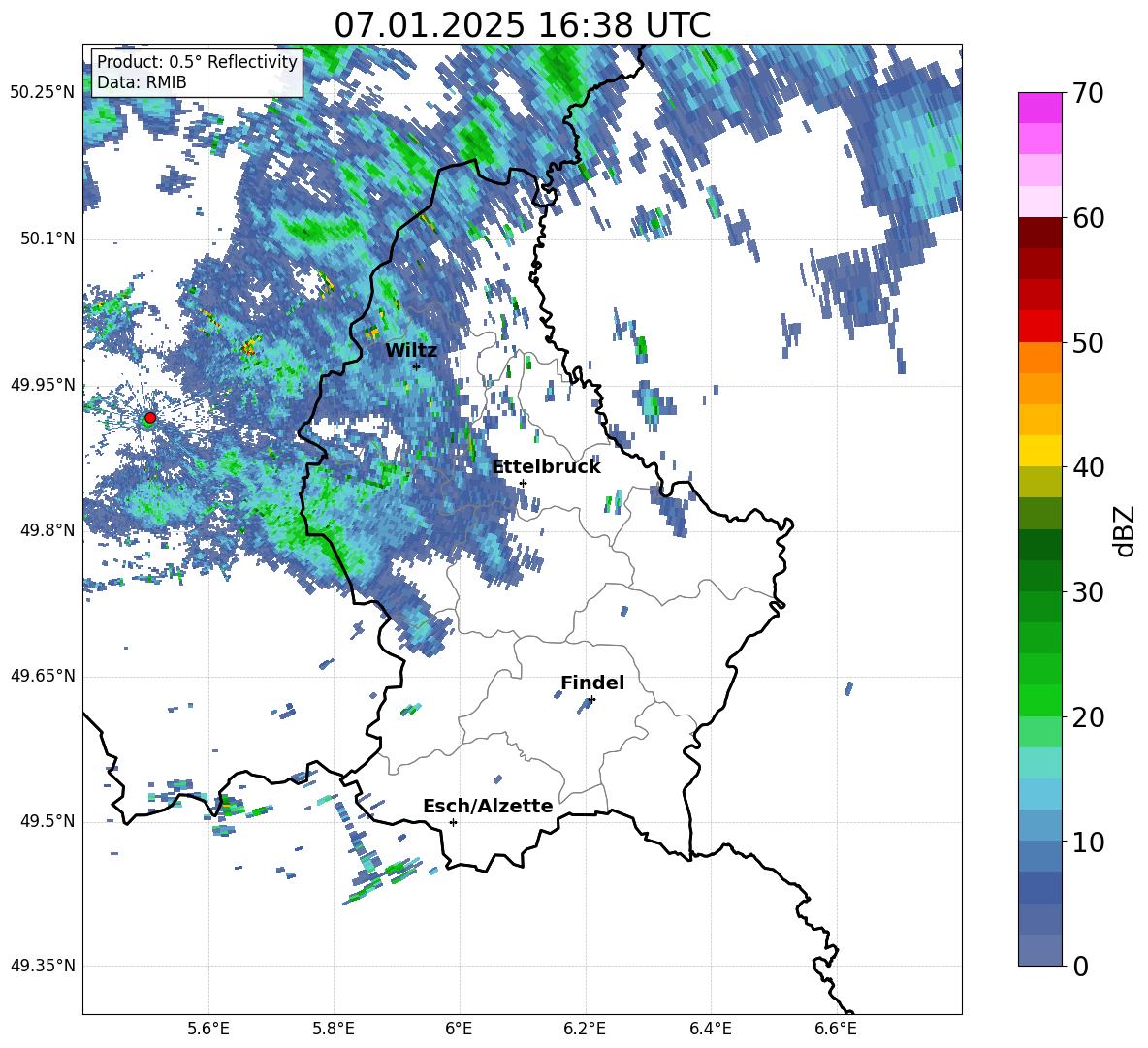The image size is (1148, 1048).
Task: Click the title 07.01.2025 16:38 UTC
Action: click(x=523, y=25)
